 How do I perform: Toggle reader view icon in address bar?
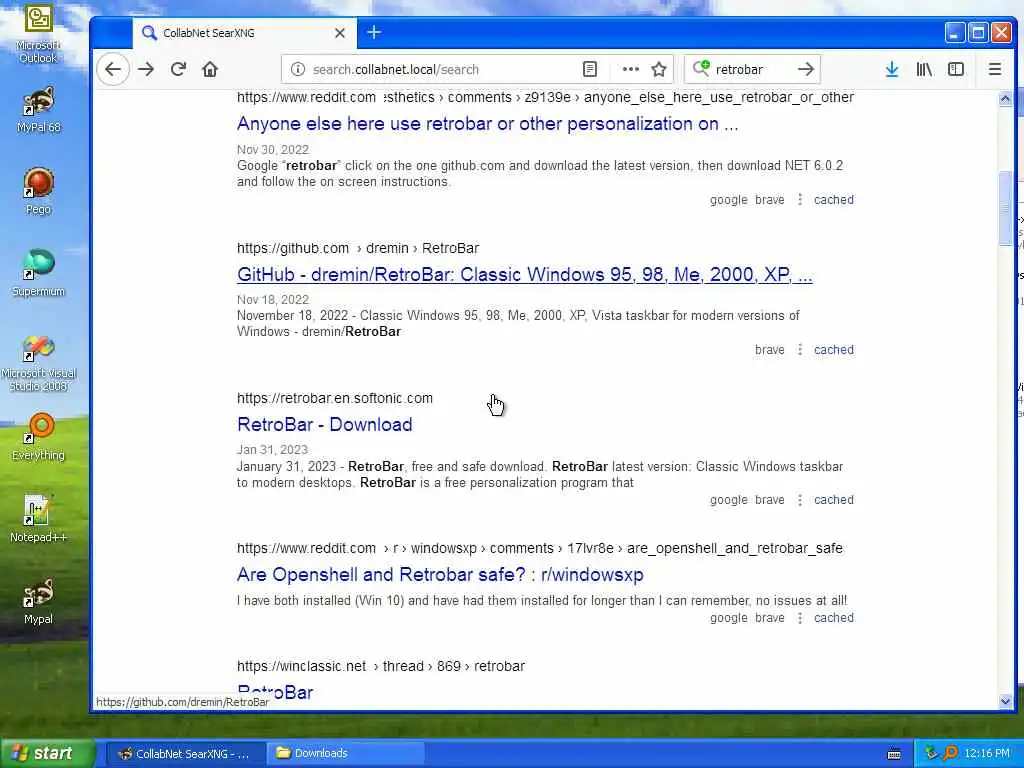(590, 69)
